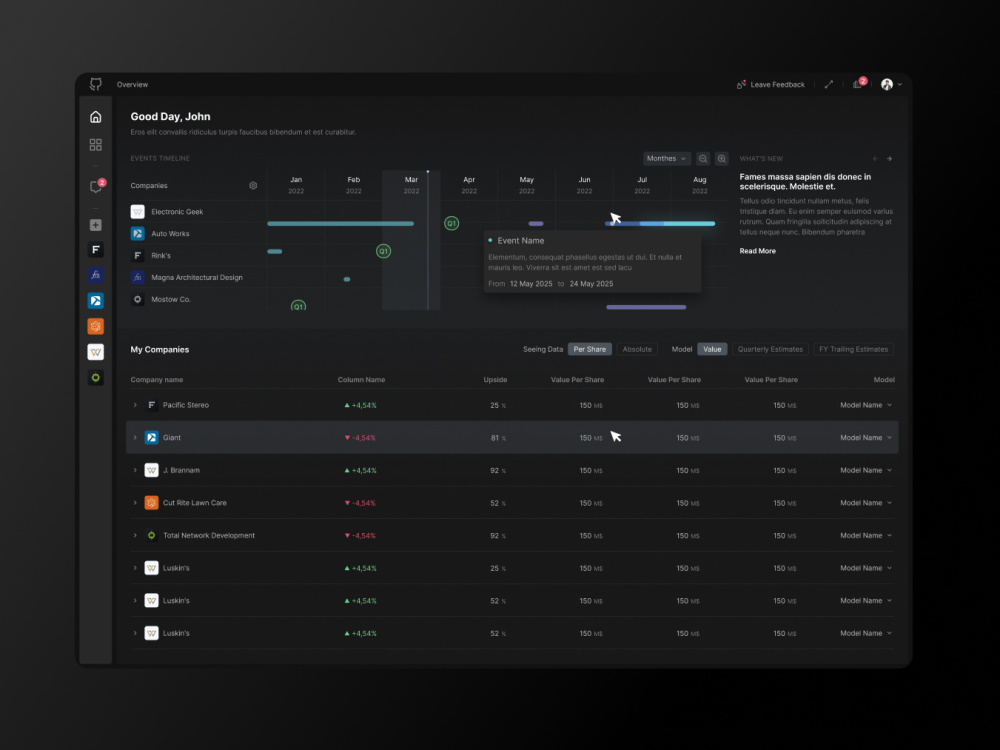Click the long teal Jan–Mar event bar
1000x750 pixels.
coord(341,223)
